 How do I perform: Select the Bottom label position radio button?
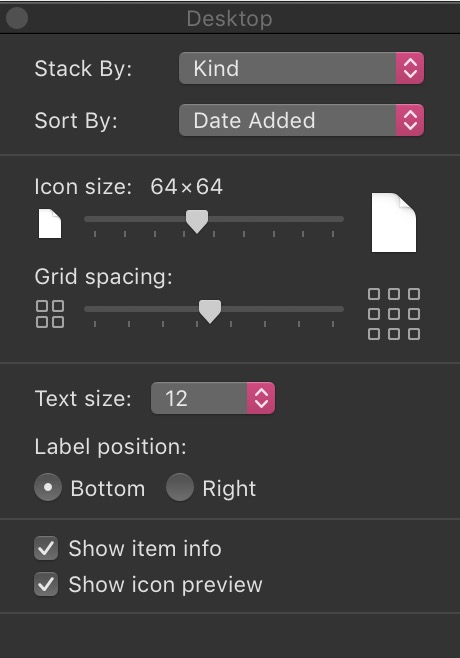(48, 487)
